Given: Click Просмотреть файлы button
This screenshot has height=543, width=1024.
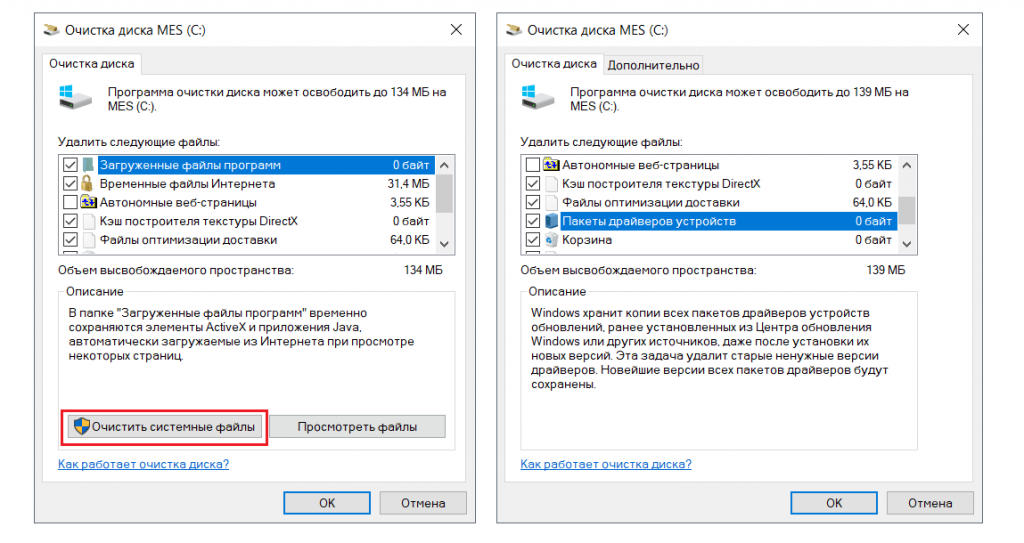Looking at the screenshot, I should click(357, 427).
